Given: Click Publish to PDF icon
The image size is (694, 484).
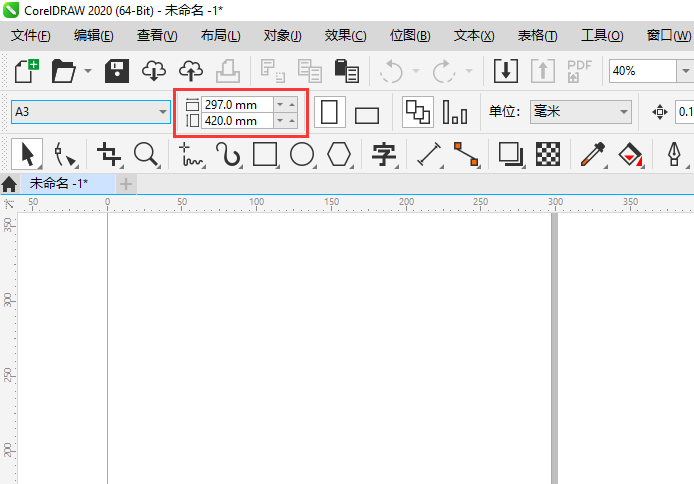Looking at the screenshot, I should click(x=579, y=71).
